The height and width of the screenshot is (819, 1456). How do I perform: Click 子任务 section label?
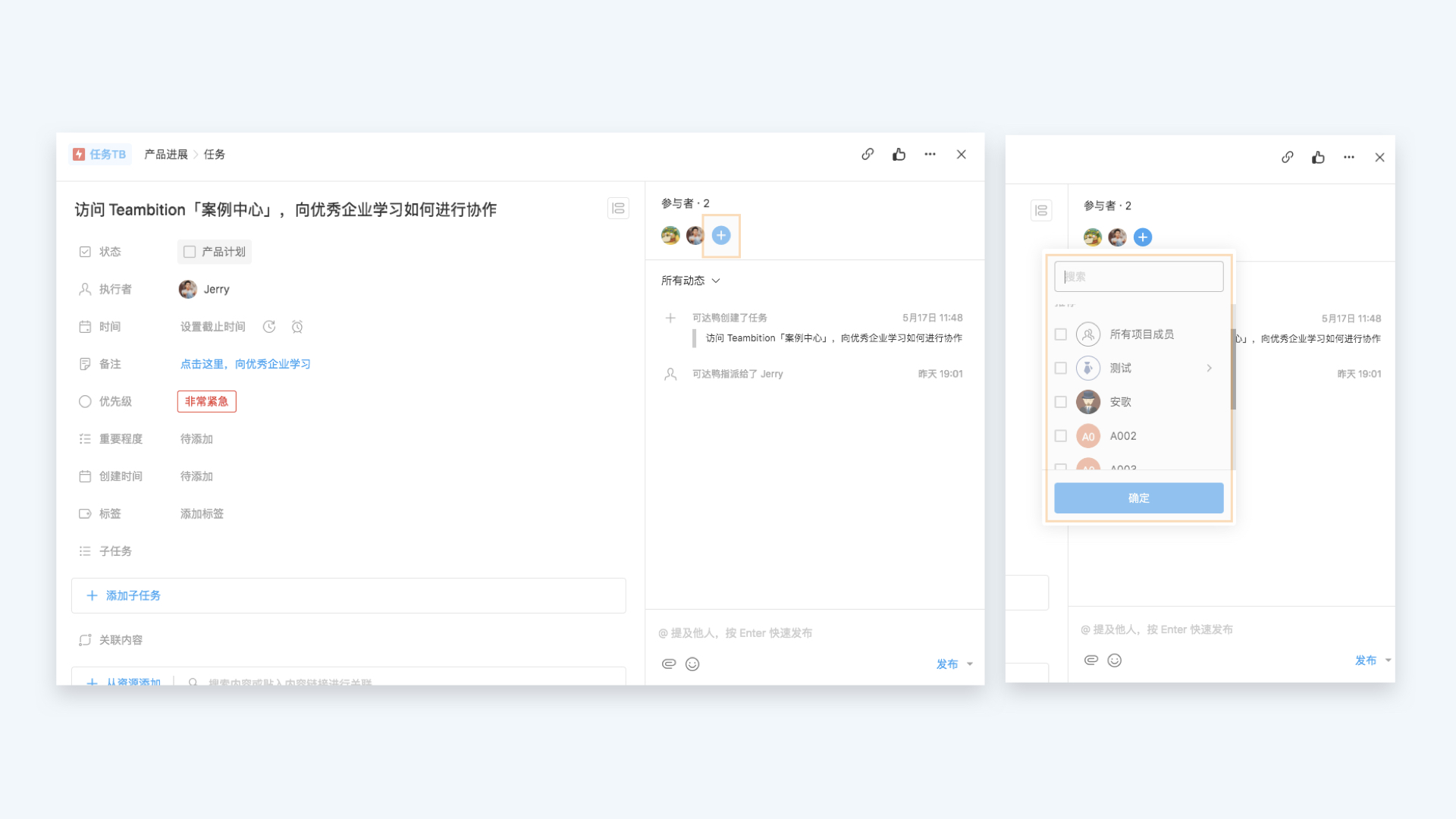[115, 551]
